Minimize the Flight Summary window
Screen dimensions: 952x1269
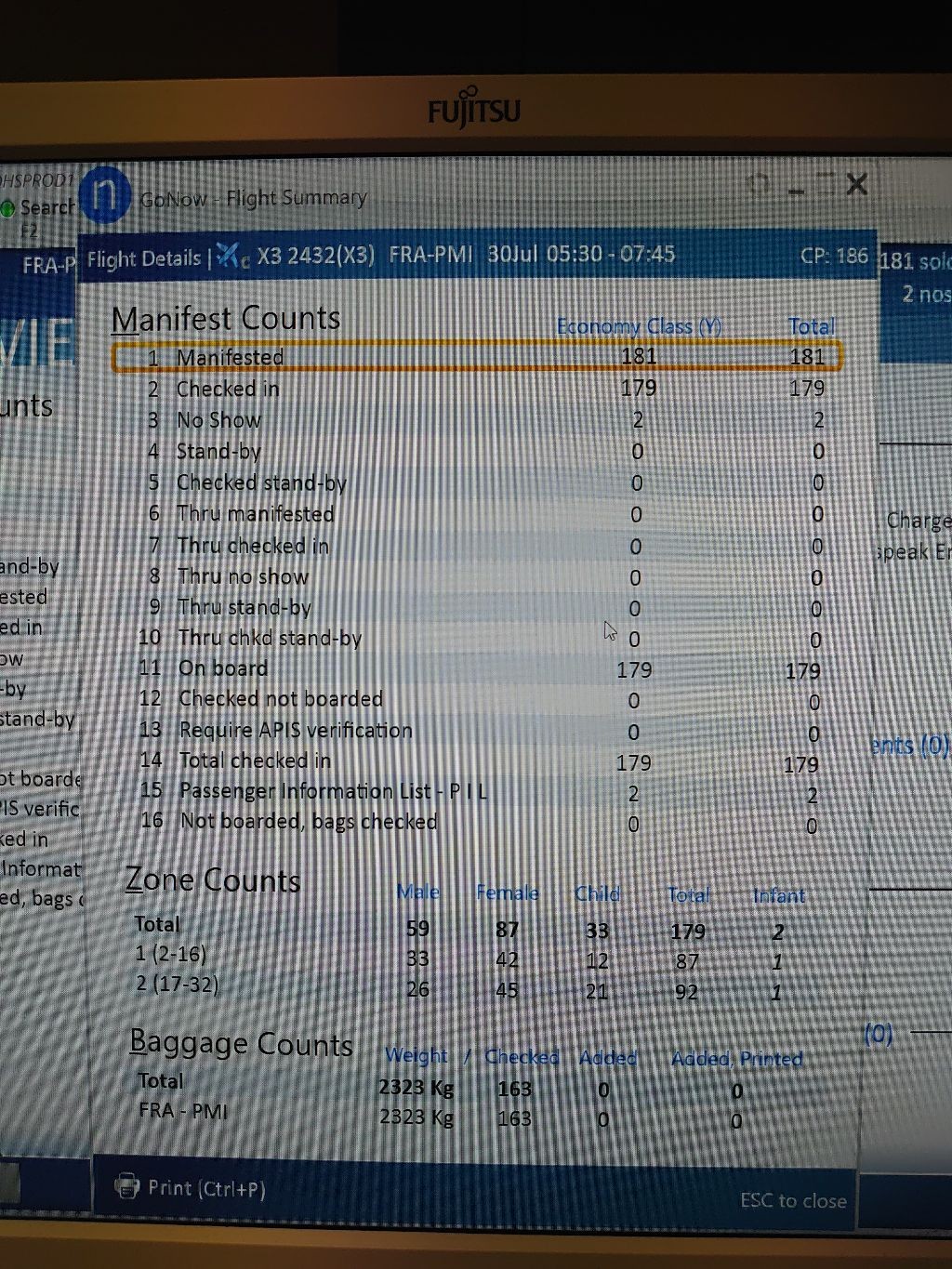[796, 189]
